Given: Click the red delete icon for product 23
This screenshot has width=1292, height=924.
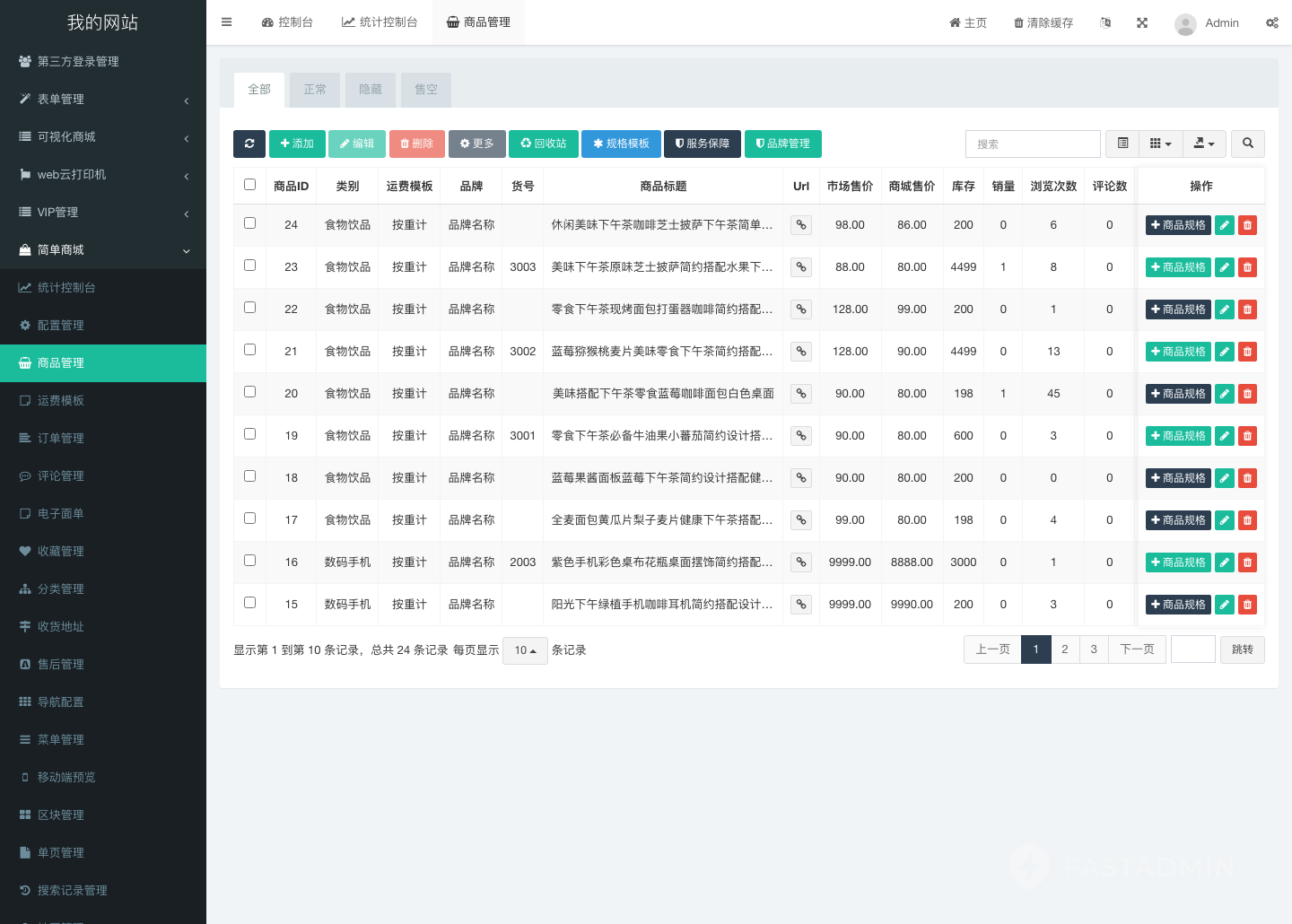Looking at the screenshot, I should [x=1247, y=267].
